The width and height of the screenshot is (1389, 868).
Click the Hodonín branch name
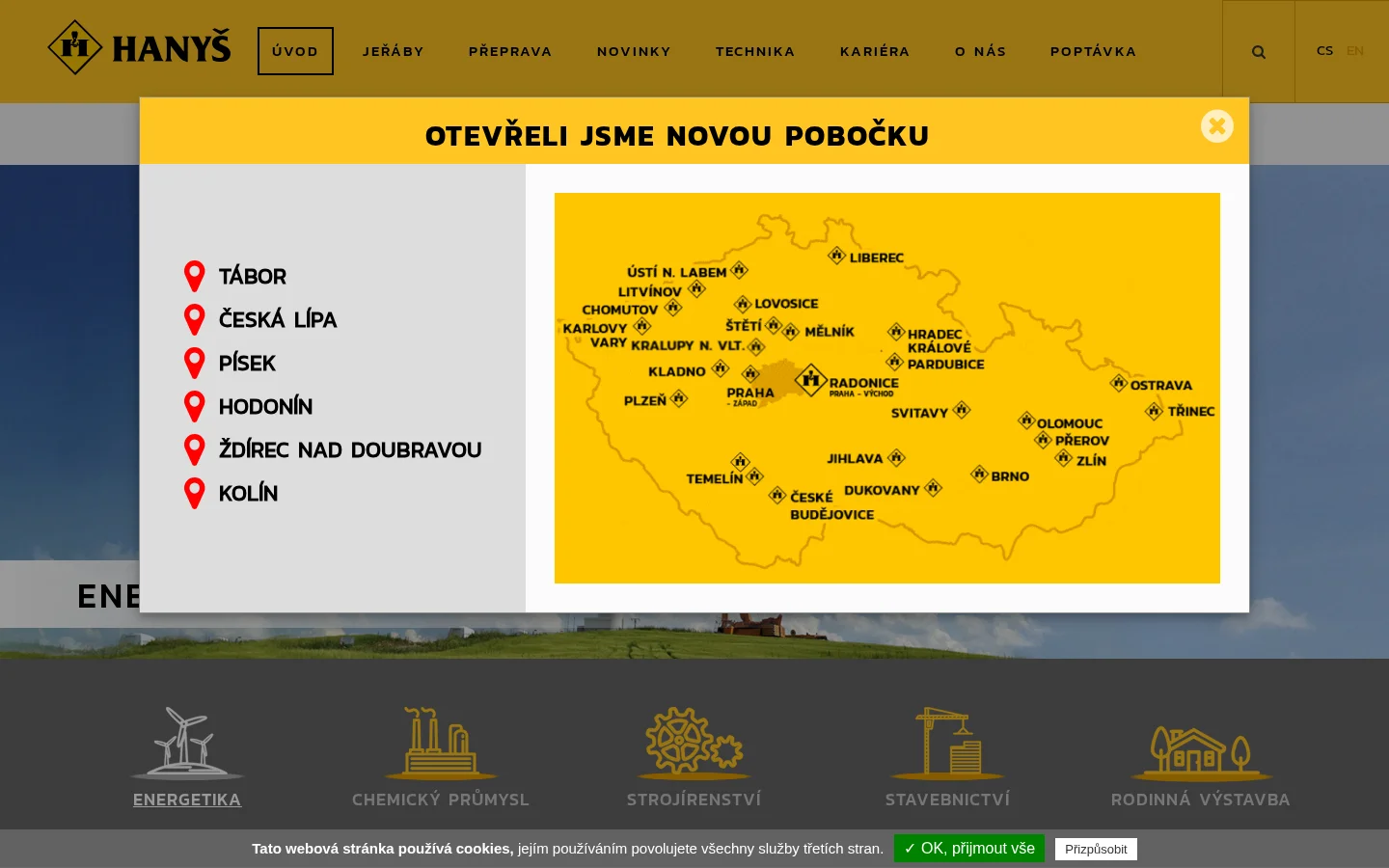coord(265,407)
